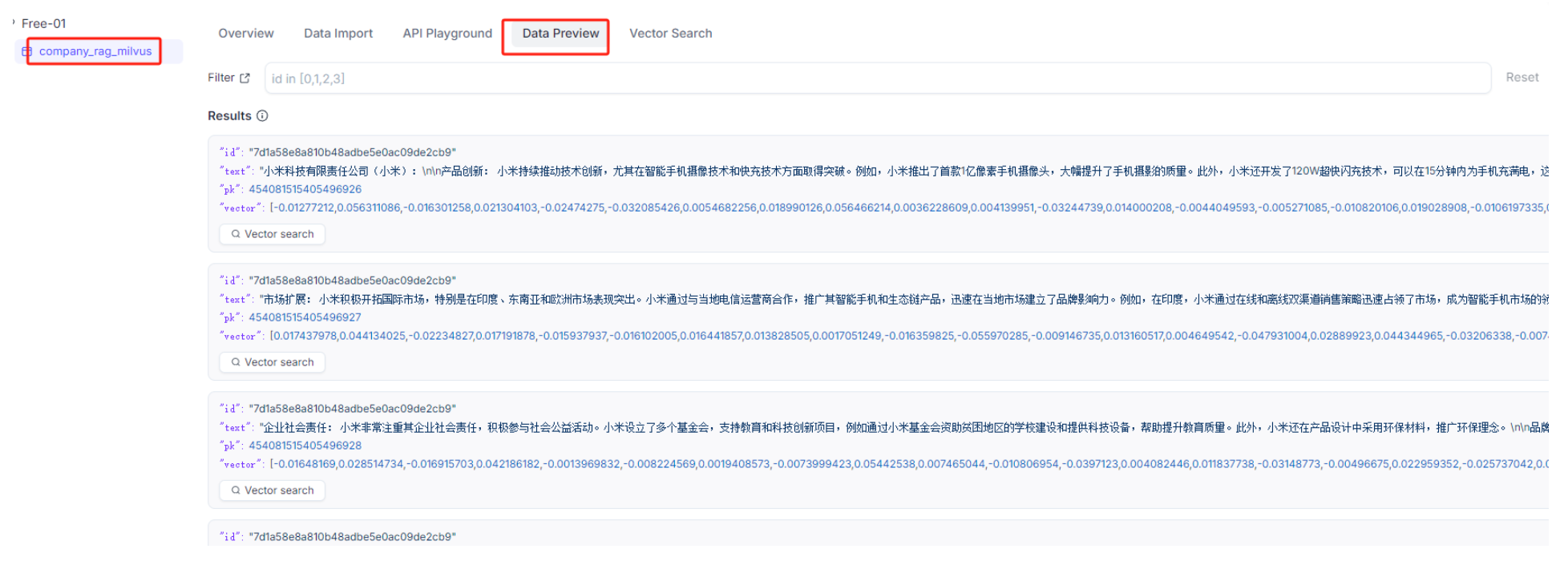Click the external link icon next to Filter
Image resolution: width=1568 pixels, height=561 pixels.
pos(244,78)
